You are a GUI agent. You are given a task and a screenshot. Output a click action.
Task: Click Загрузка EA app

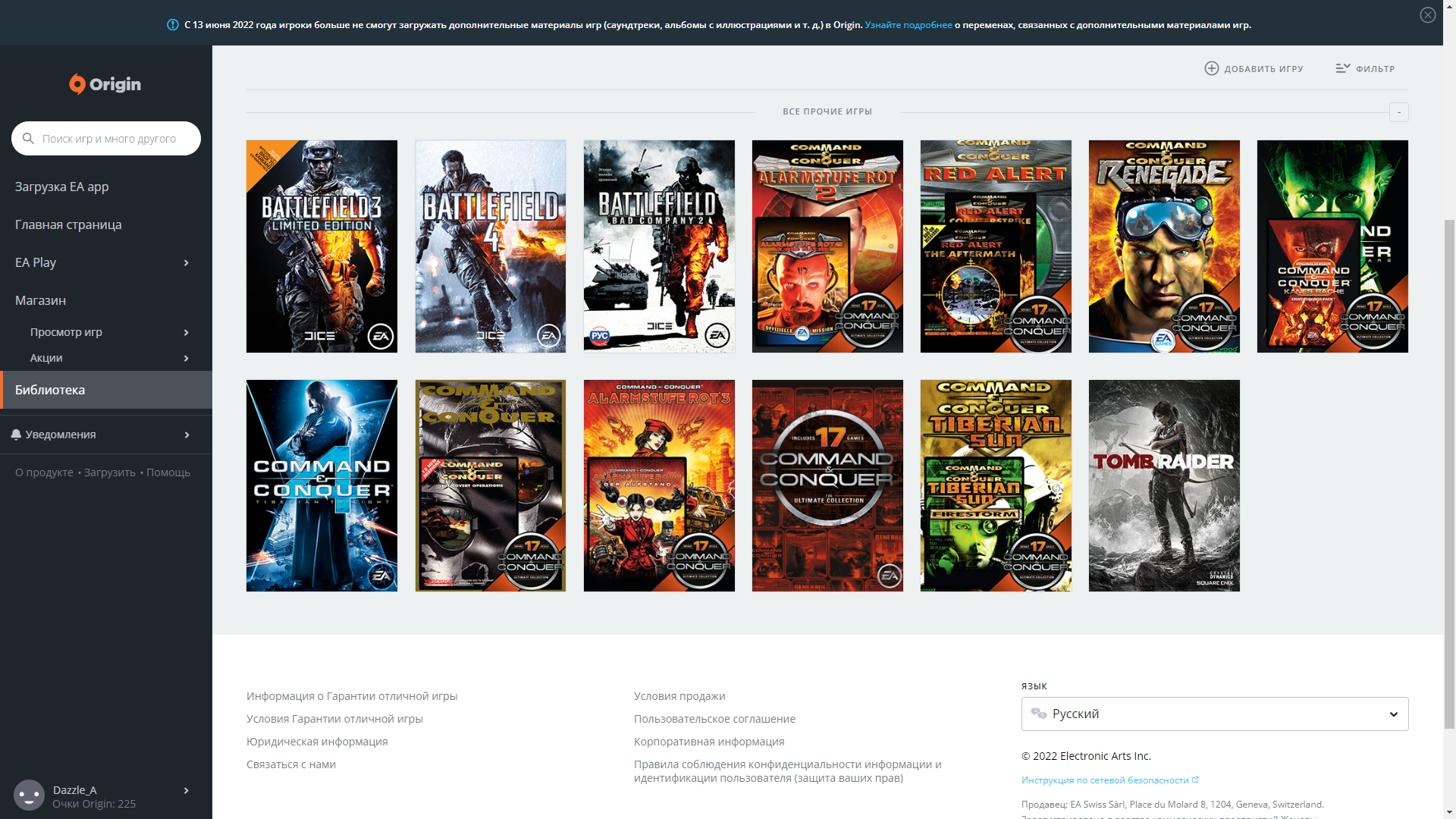62,186
